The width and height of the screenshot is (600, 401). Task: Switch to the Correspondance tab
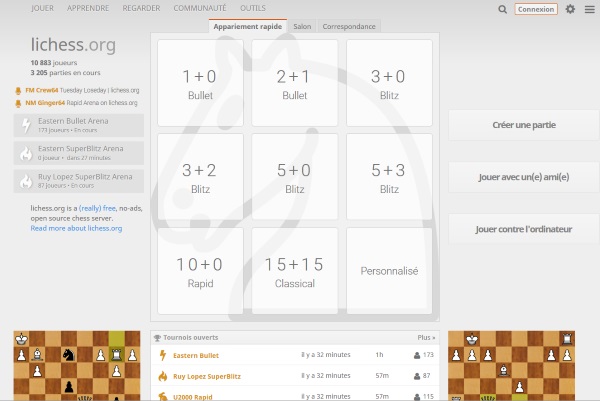tap(349, 26)
